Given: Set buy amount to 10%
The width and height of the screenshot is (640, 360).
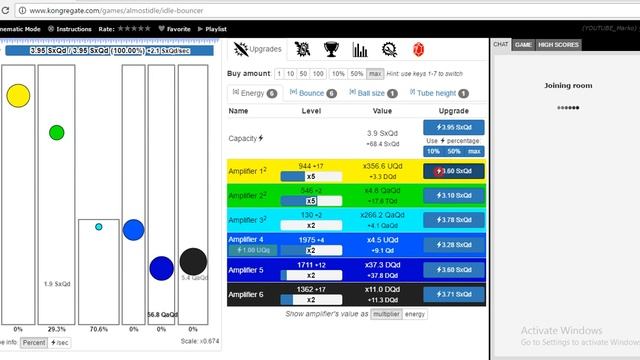Looking at the screenshot, I should pos(338,74).
